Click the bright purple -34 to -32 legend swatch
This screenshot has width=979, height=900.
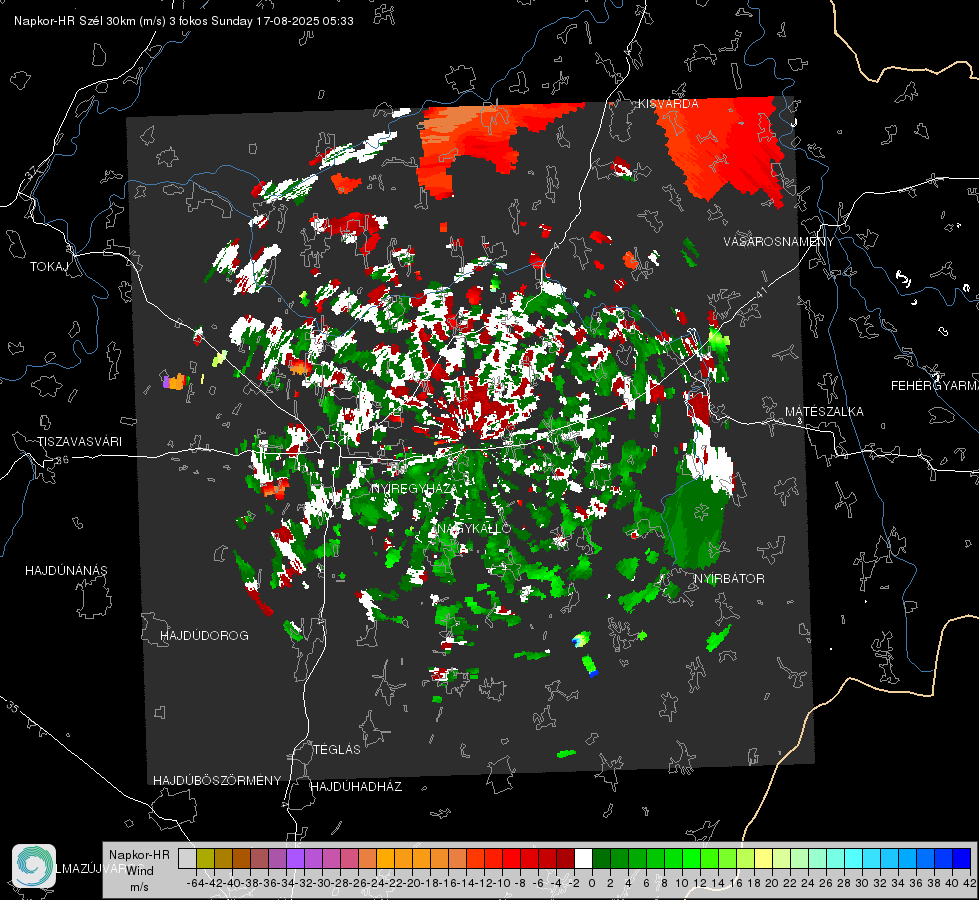click(x=295, y=858)
